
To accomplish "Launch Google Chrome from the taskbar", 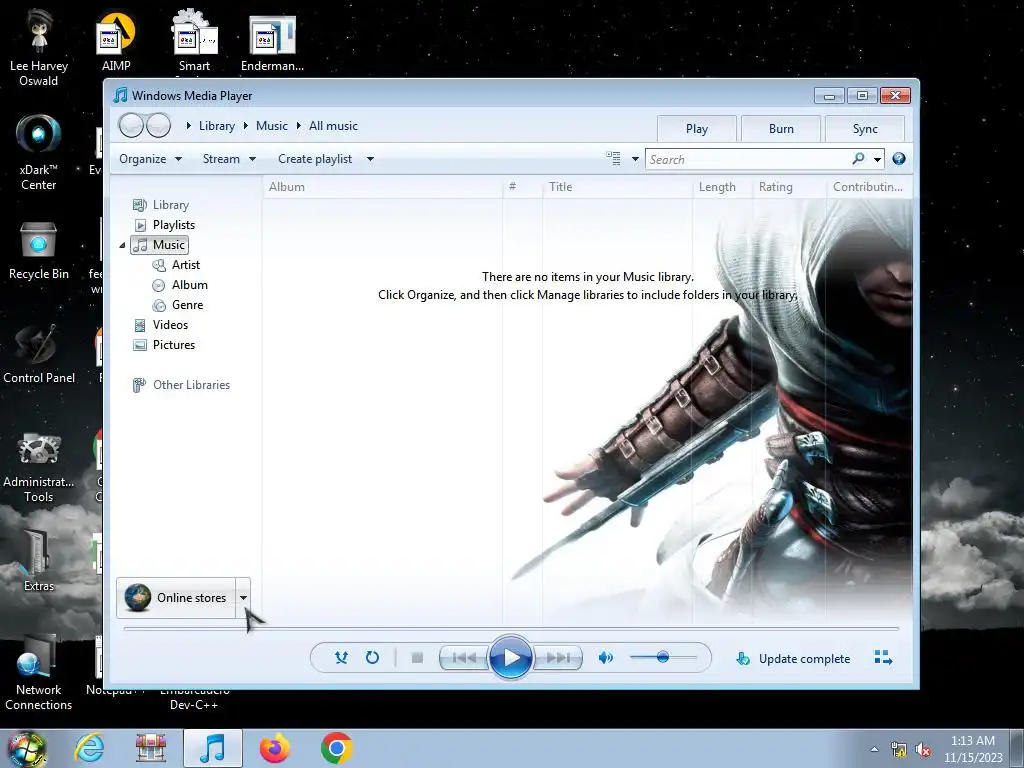I will 336,748.
